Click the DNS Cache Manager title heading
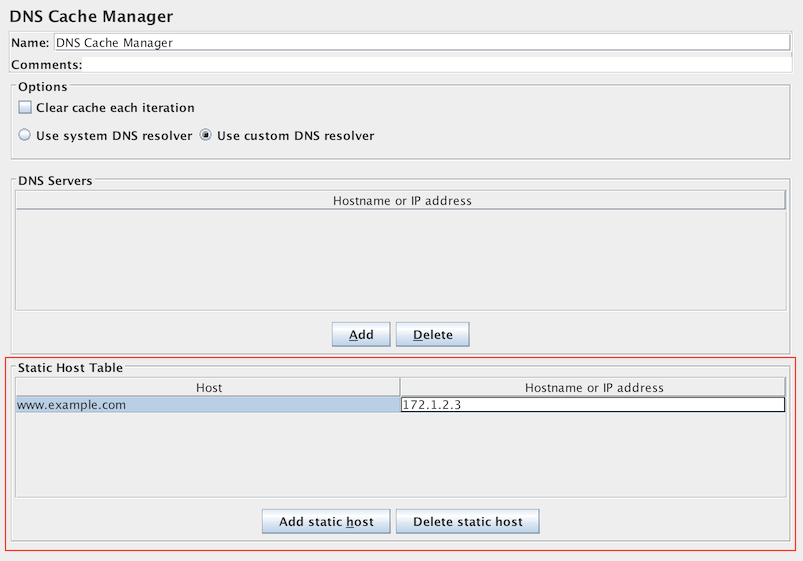 coord(91,16)
